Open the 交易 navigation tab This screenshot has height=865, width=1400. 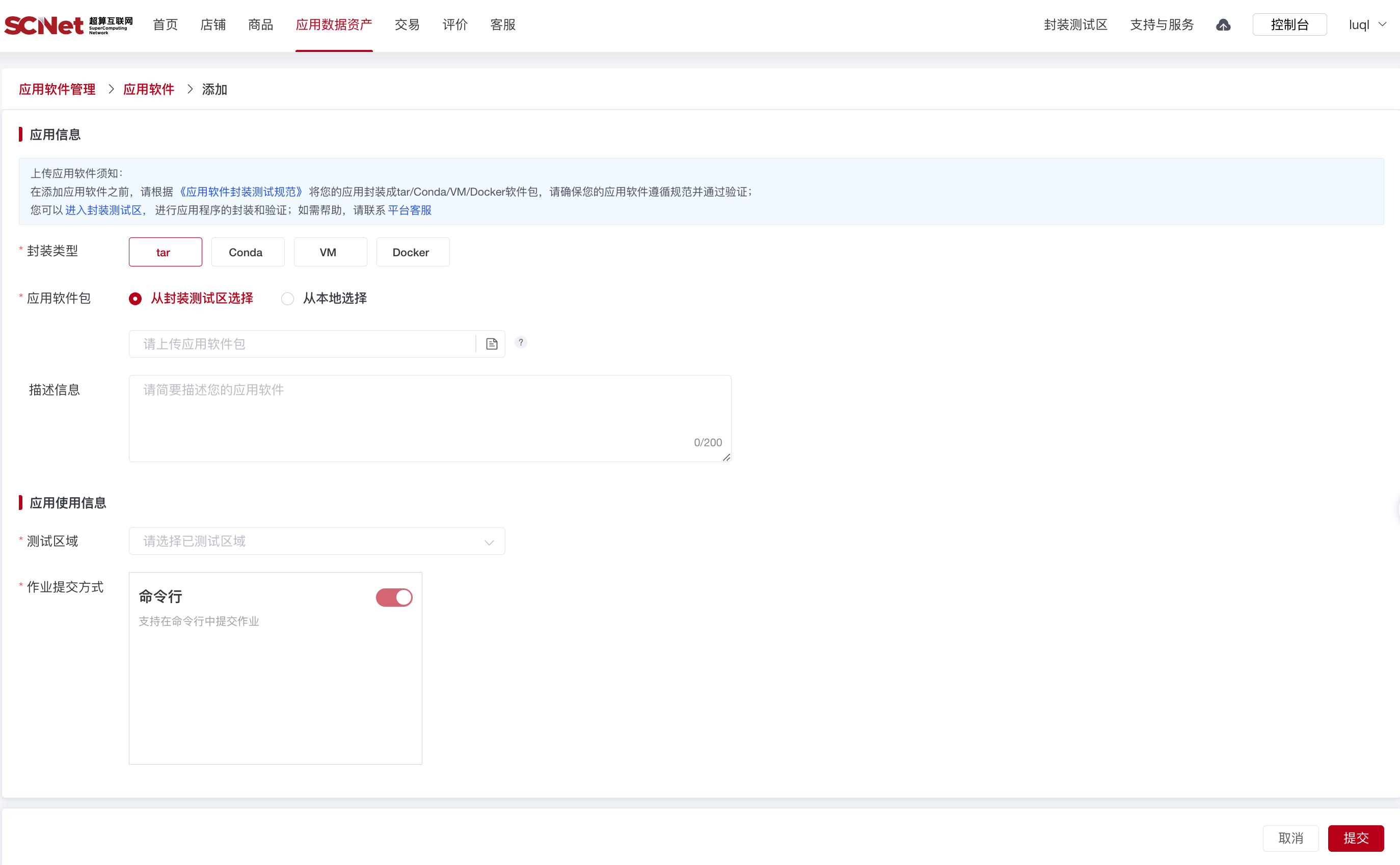(x=407, y=24)
